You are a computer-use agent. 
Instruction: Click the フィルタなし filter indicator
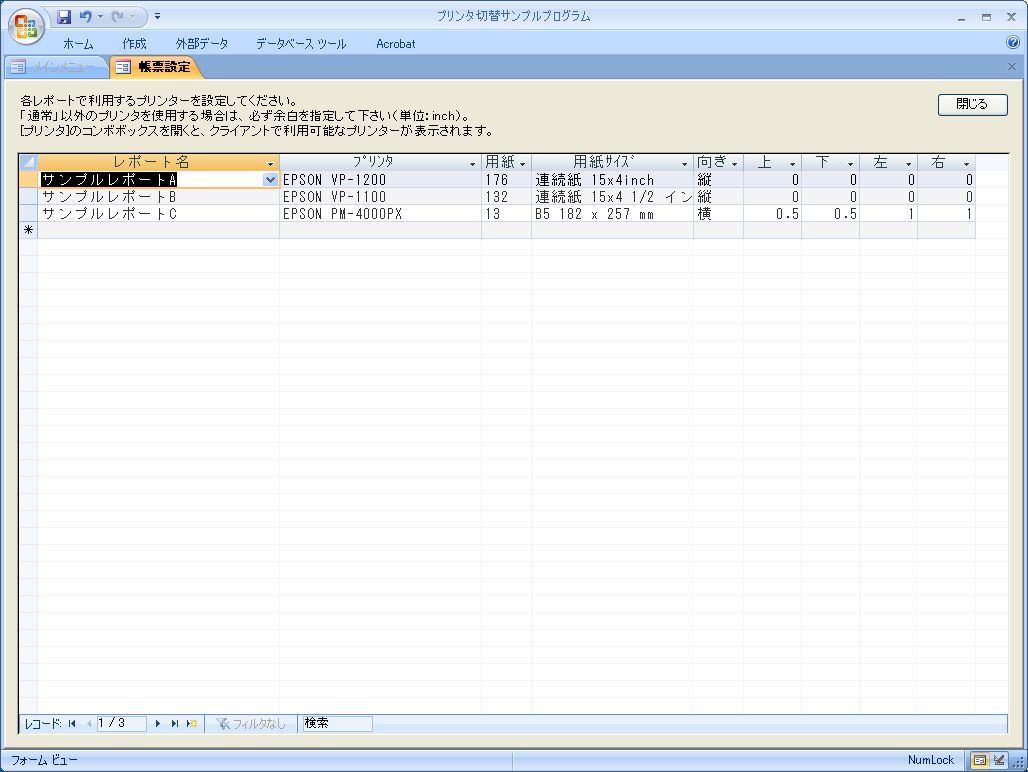(x=252, y=723)
